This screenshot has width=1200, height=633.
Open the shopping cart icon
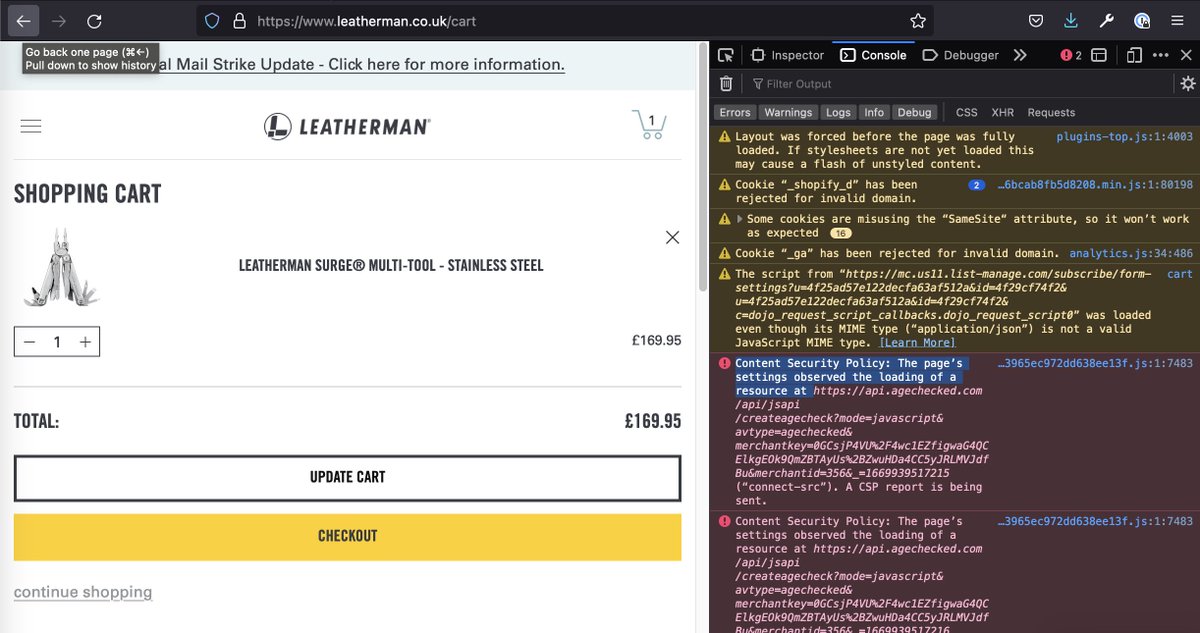[649, 124]
